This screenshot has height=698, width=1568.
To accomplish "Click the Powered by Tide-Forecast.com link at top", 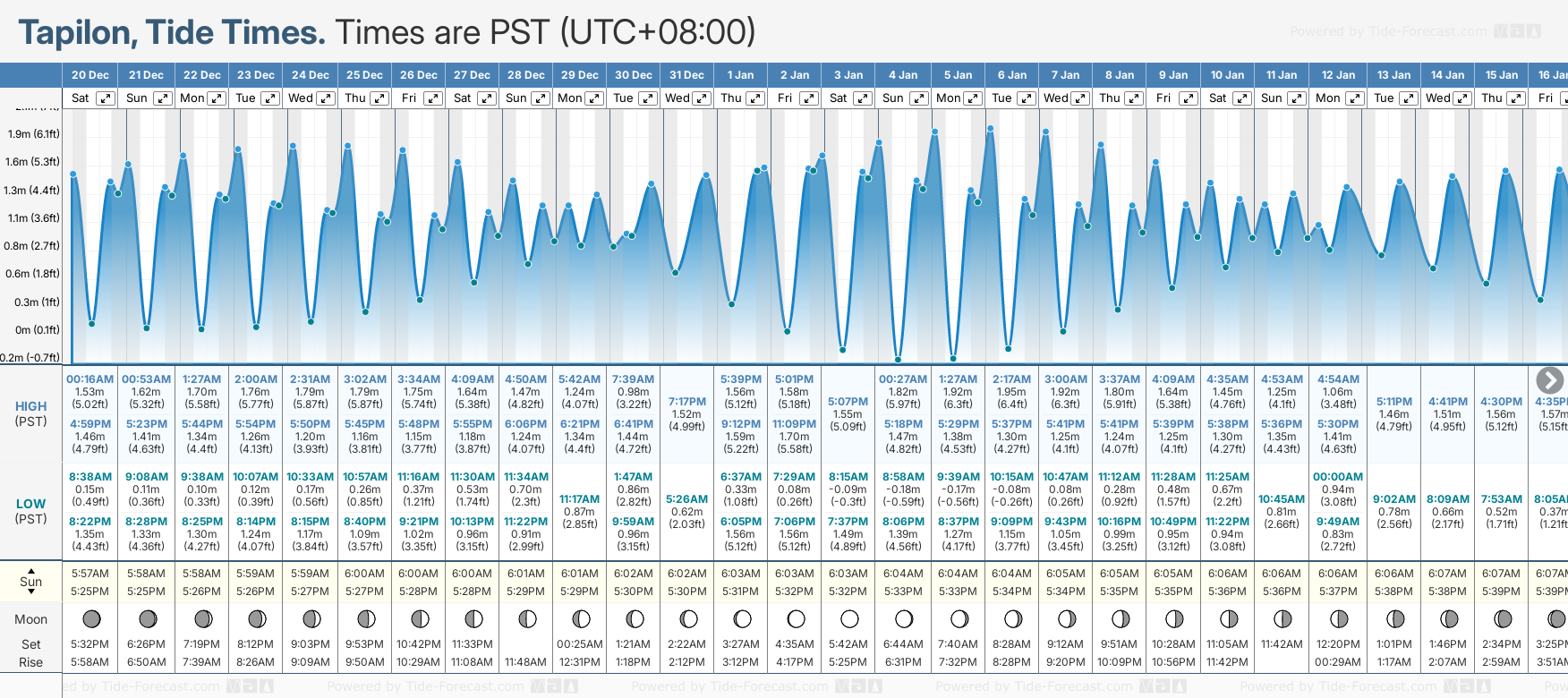I will click(1388, 31).
